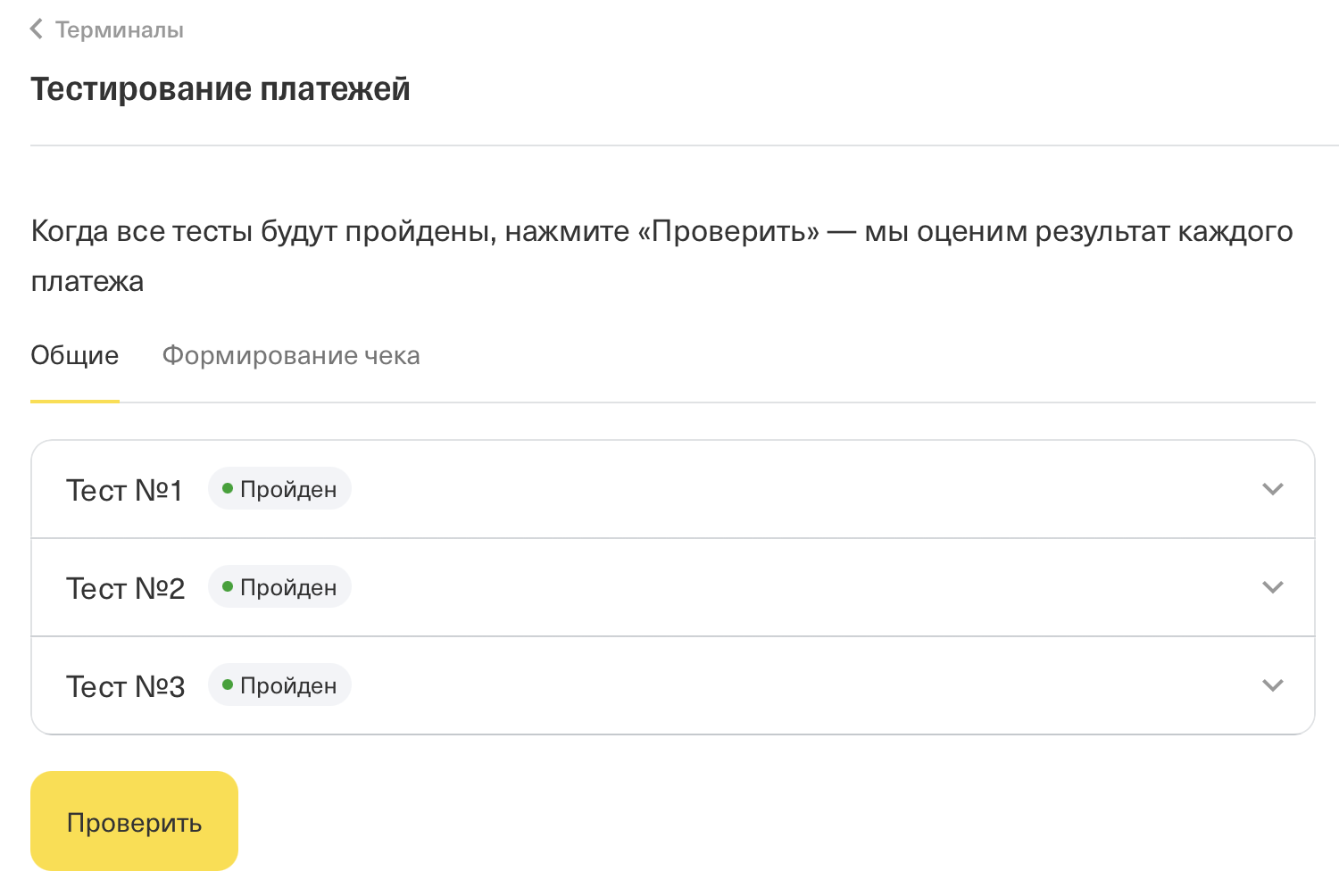This screenshot has height=896, width=1339.
Task: Open the Терминалы breadcrumb link
Action: tap(119, 29)
